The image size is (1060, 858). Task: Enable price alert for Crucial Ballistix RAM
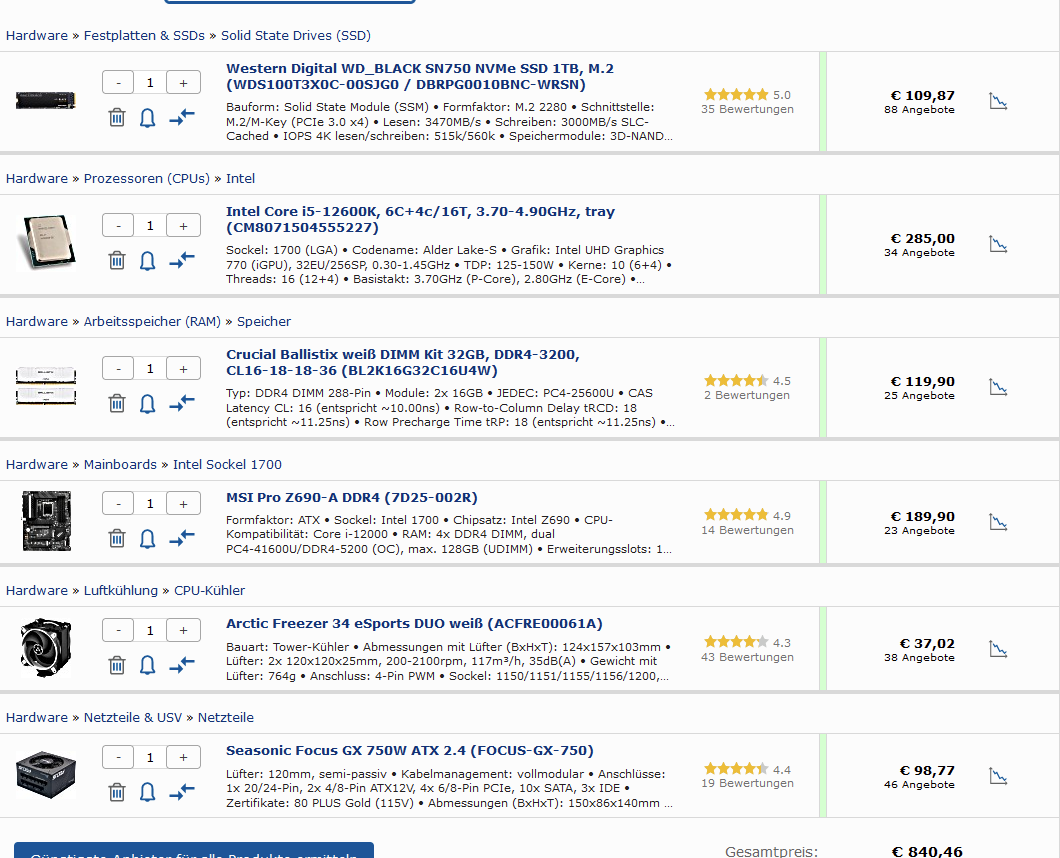[147, 404]
